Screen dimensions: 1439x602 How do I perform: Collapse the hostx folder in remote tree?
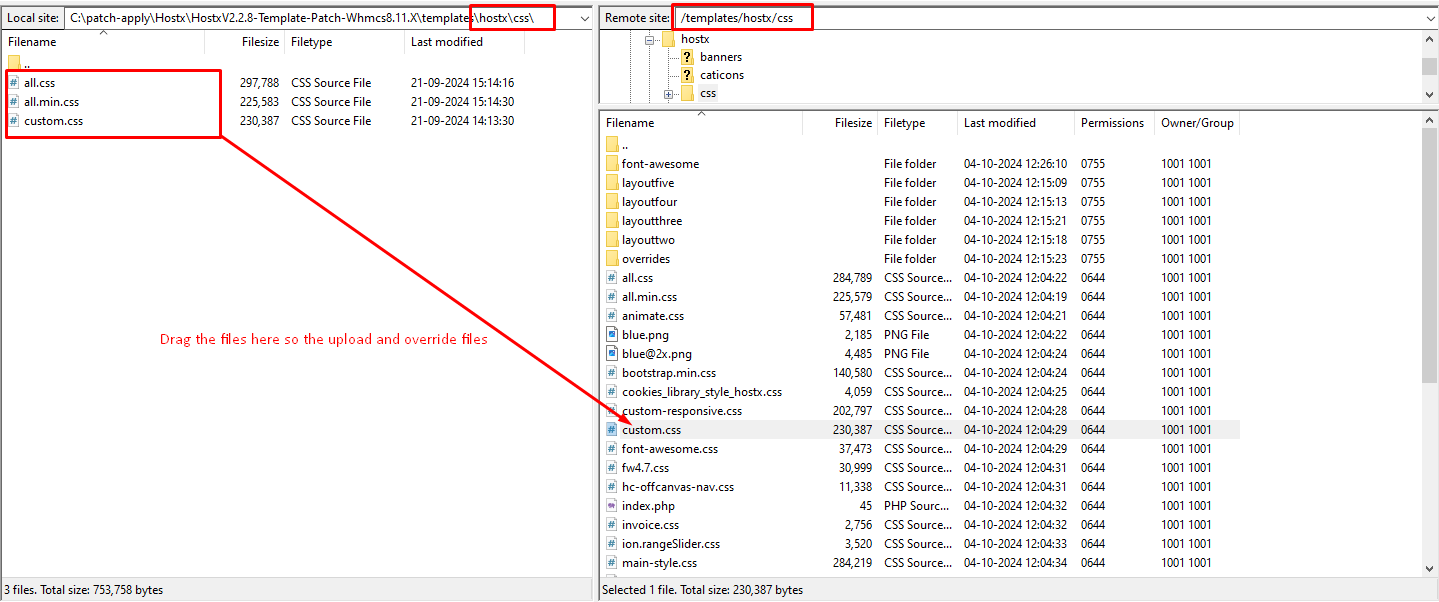pyautogui.click(x=649, y=40)
